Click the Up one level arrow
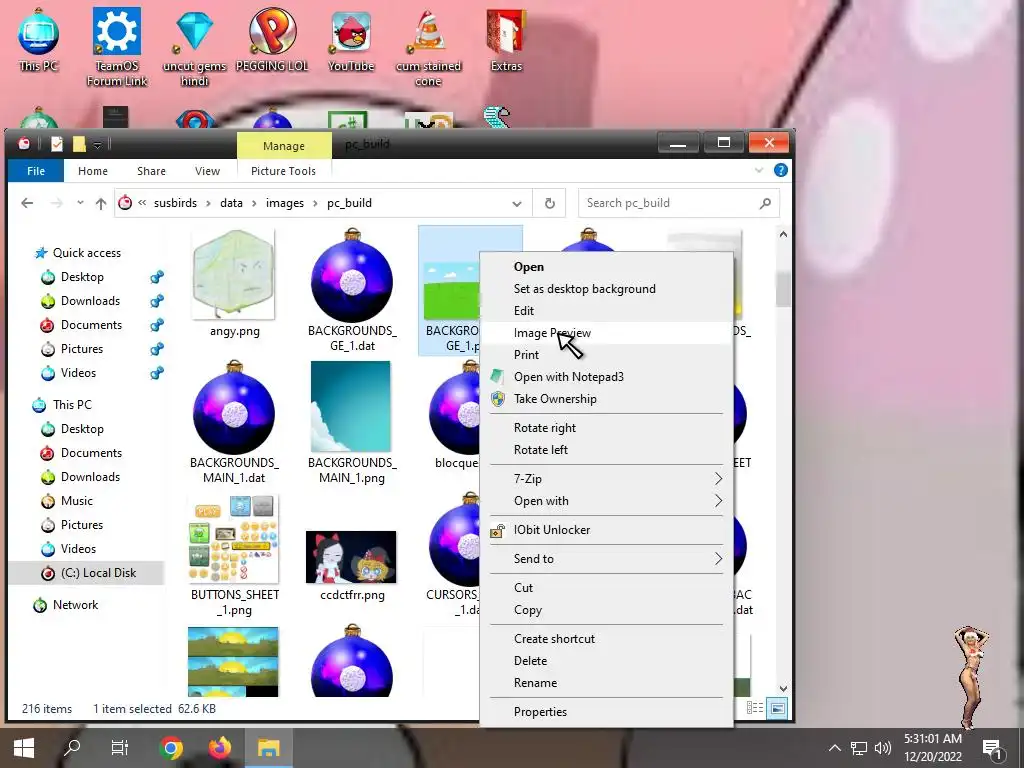1024x768 pixels. [x=101, y=203]
